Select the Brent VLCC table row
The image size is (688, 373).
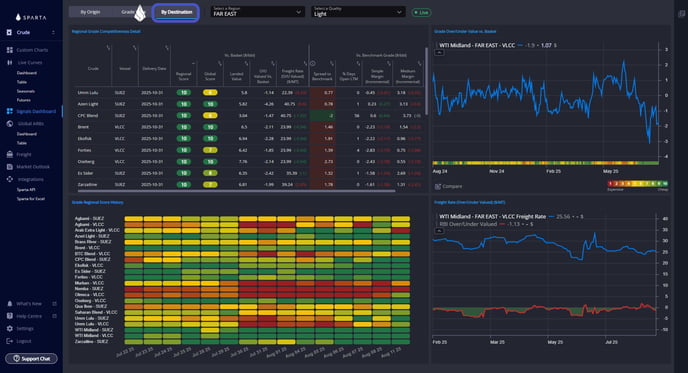point(248,127)
